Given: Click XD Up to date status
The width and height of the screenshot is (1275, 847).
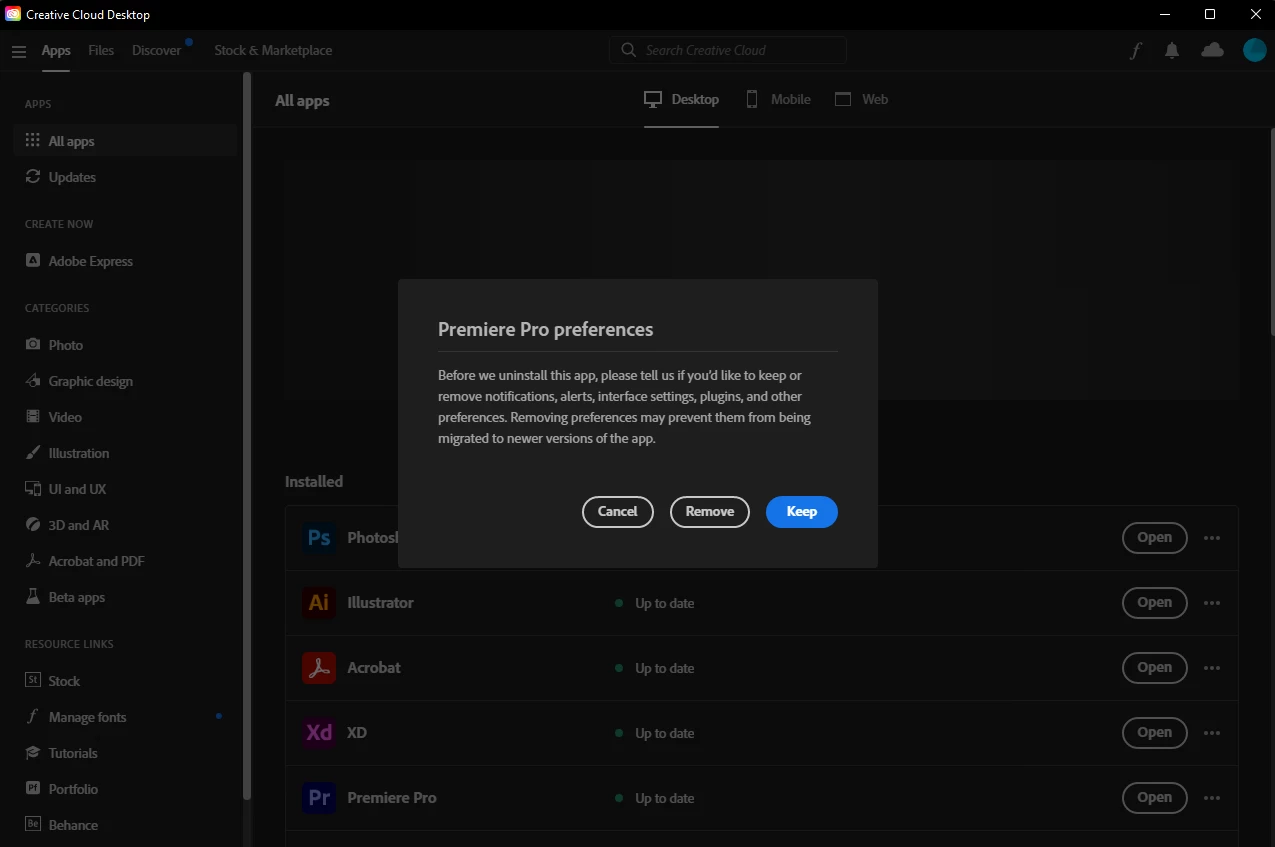Looking at the screenshot, I should click(654, 733).
